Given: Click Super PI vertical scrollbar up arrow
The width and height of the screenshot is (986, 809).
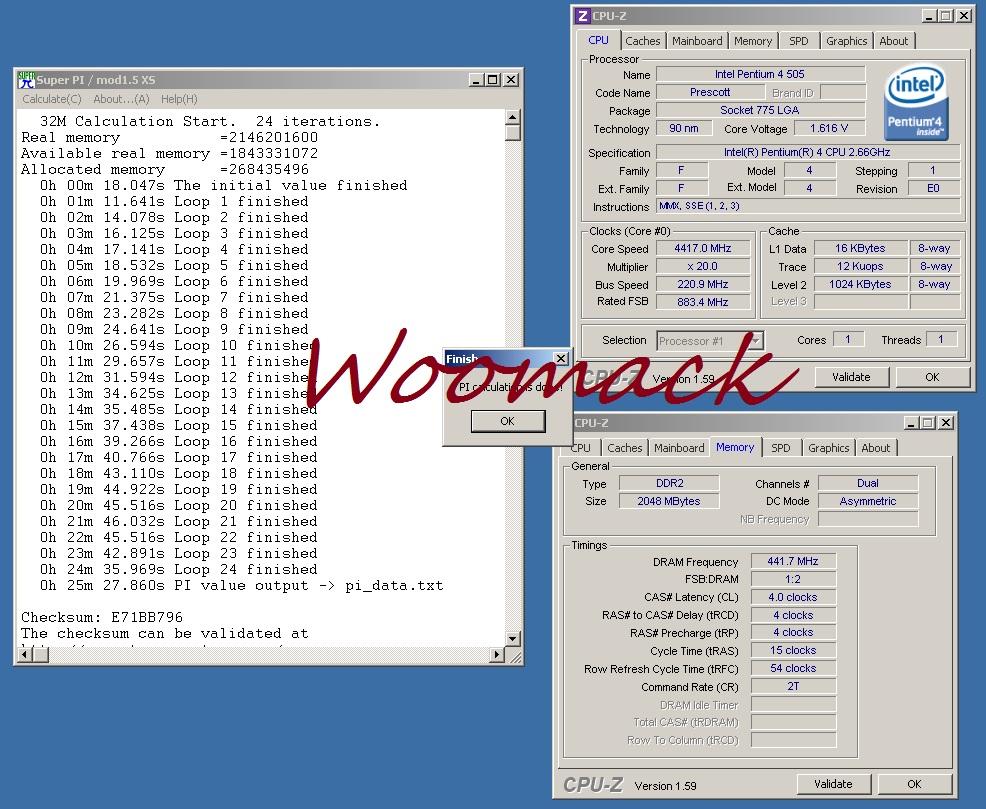Looking at the screenshot, I should 512,118.
